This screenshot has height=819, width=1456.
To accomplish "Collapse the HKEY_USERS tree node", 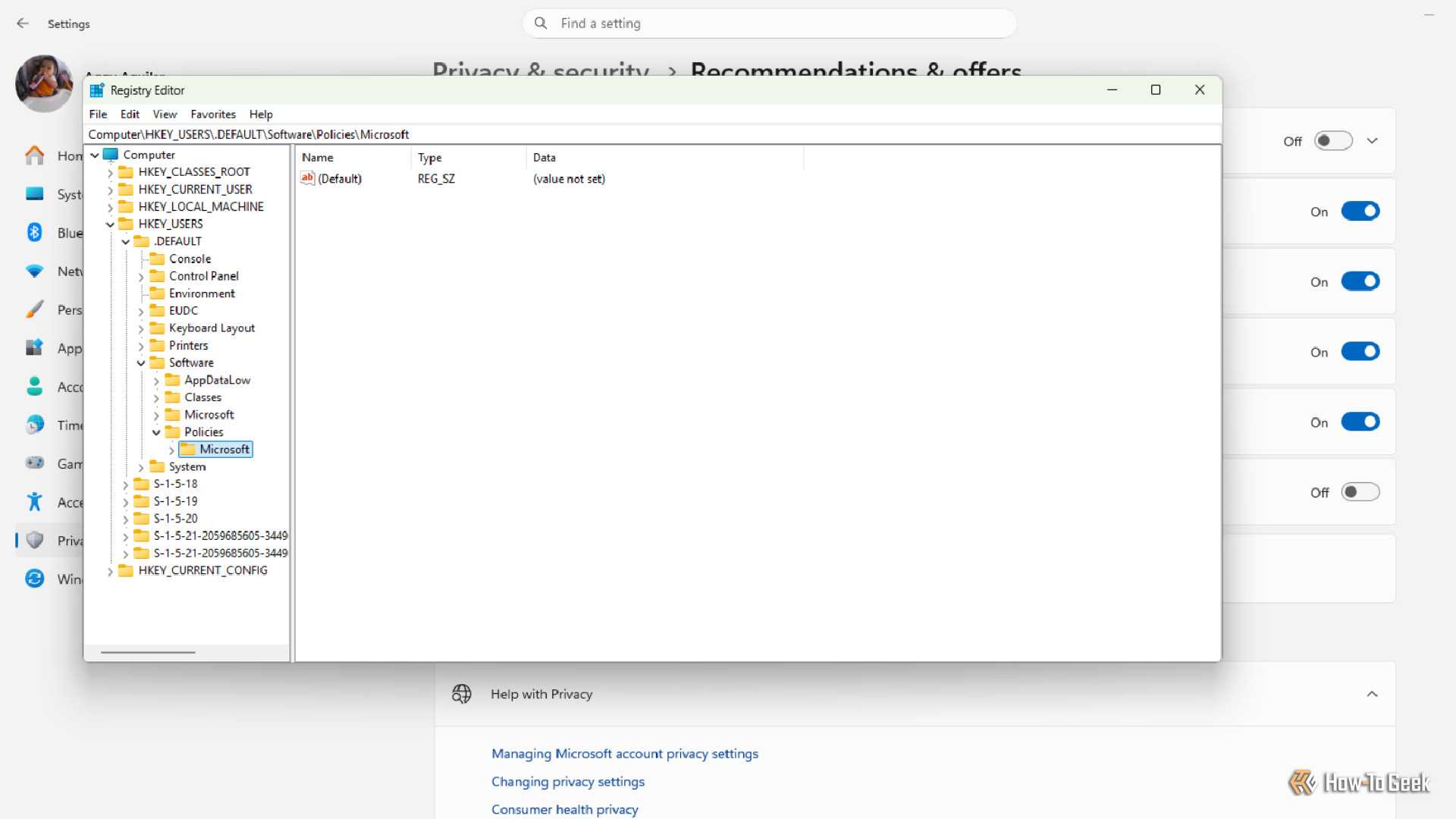I will pos(110,224).
